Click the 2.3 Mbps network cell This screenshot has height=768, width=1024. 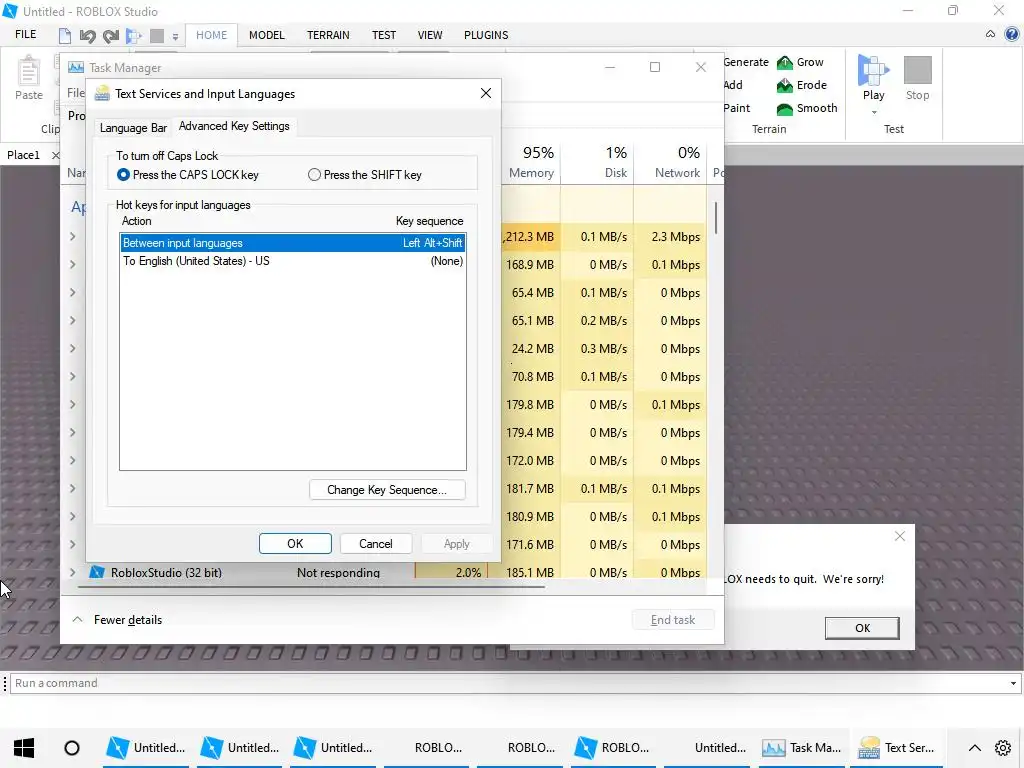pyautogui.click(x=675, y=237)
